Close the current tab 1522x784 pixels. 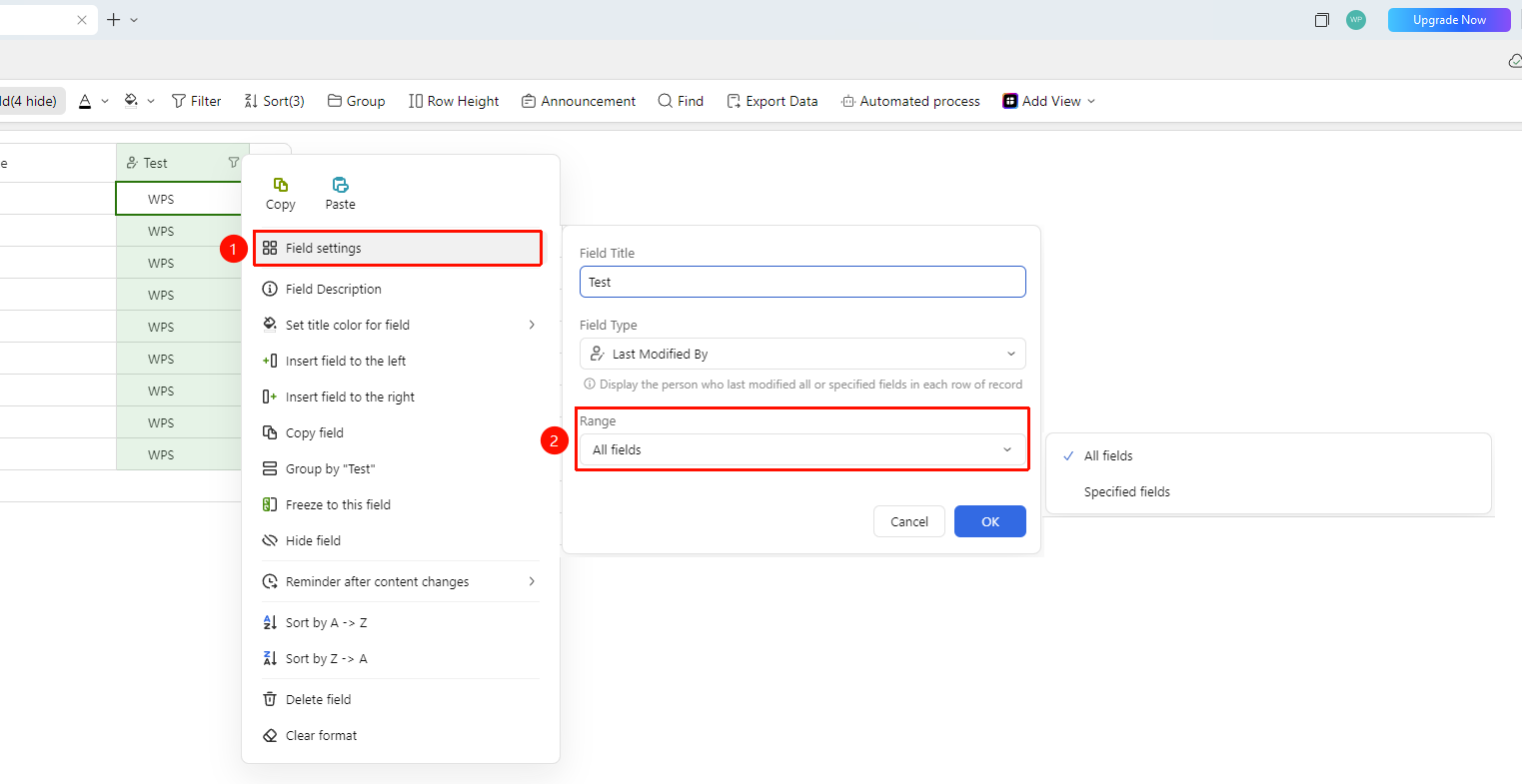[x=82, y=20]
